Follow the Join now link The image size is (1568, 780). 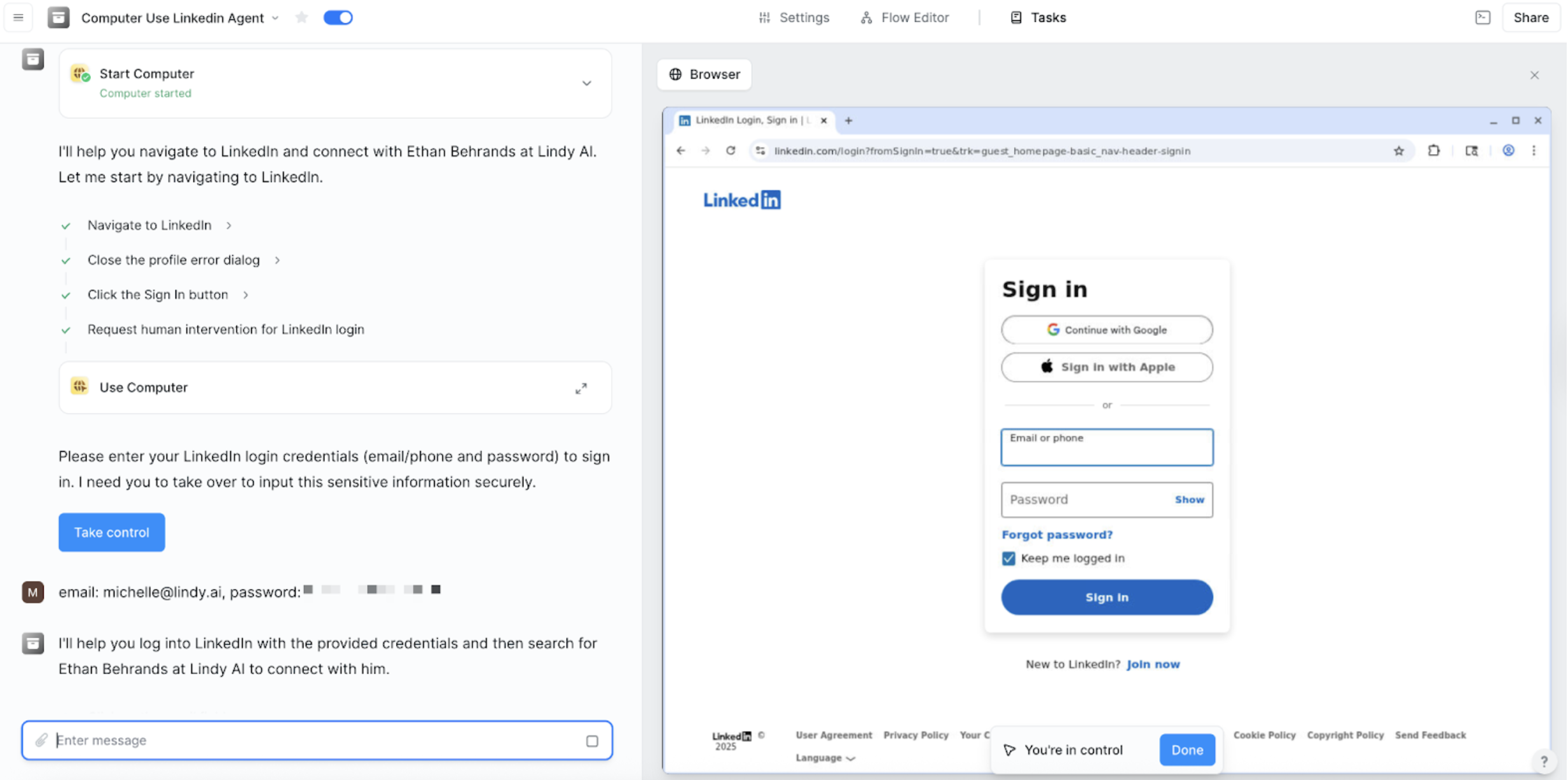pos(1153,664)
